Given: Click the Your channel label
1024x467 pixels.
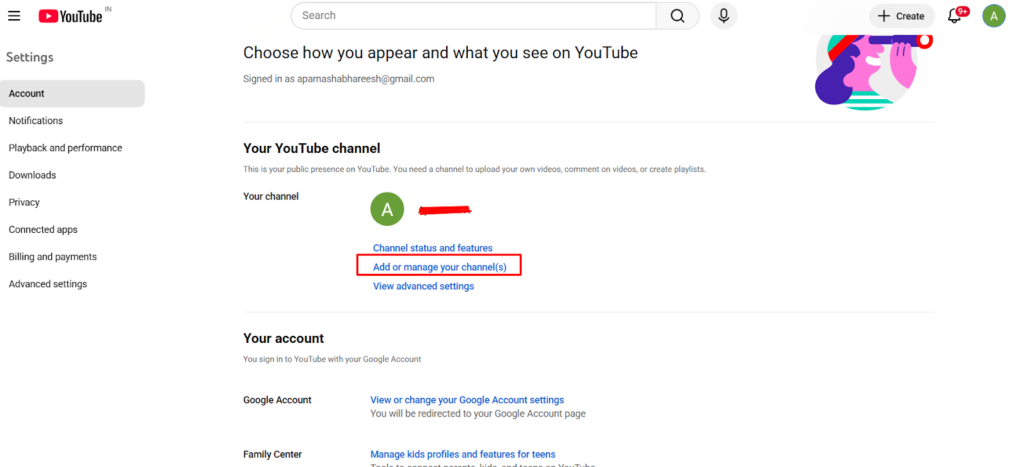Looking at the screenshot, I should [x=270, y=196].
